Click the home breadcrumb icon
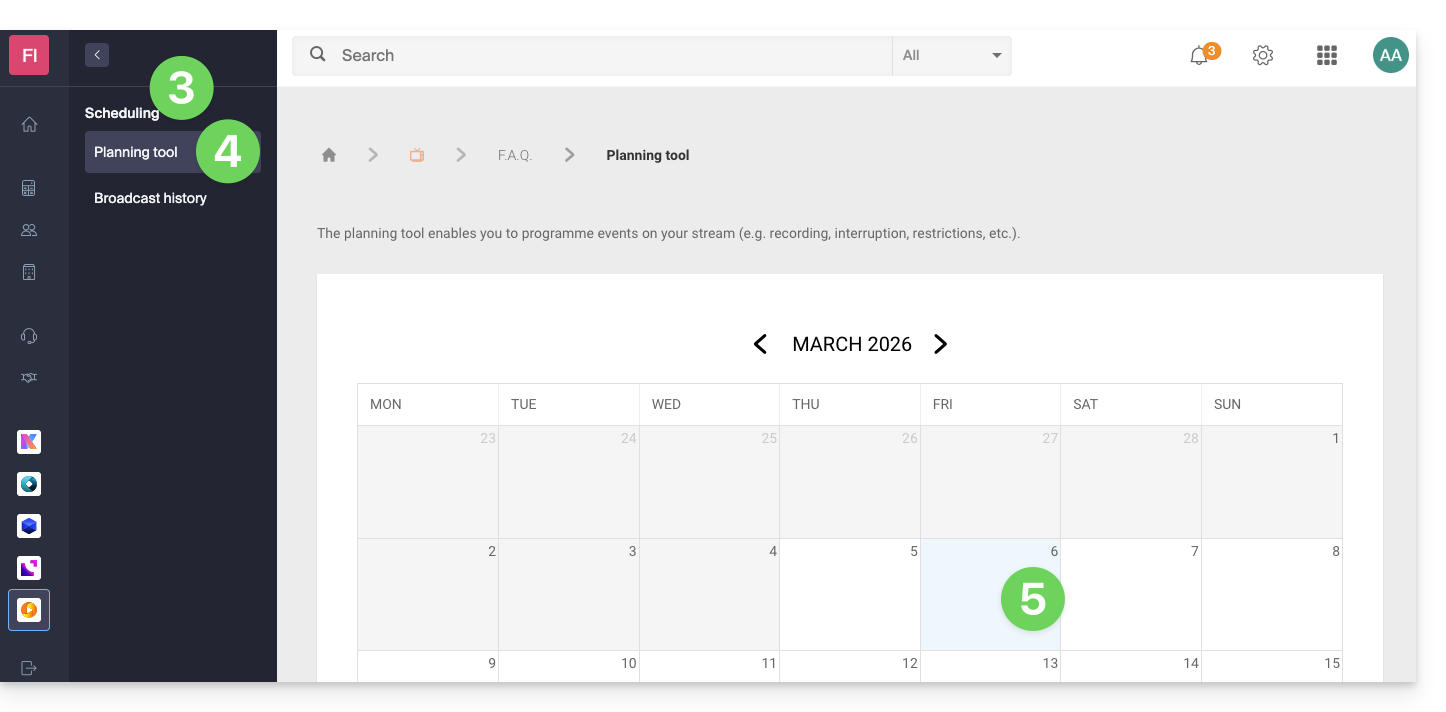The height and width of the screenshot is (712, 1446). click(x=329, y=155)
